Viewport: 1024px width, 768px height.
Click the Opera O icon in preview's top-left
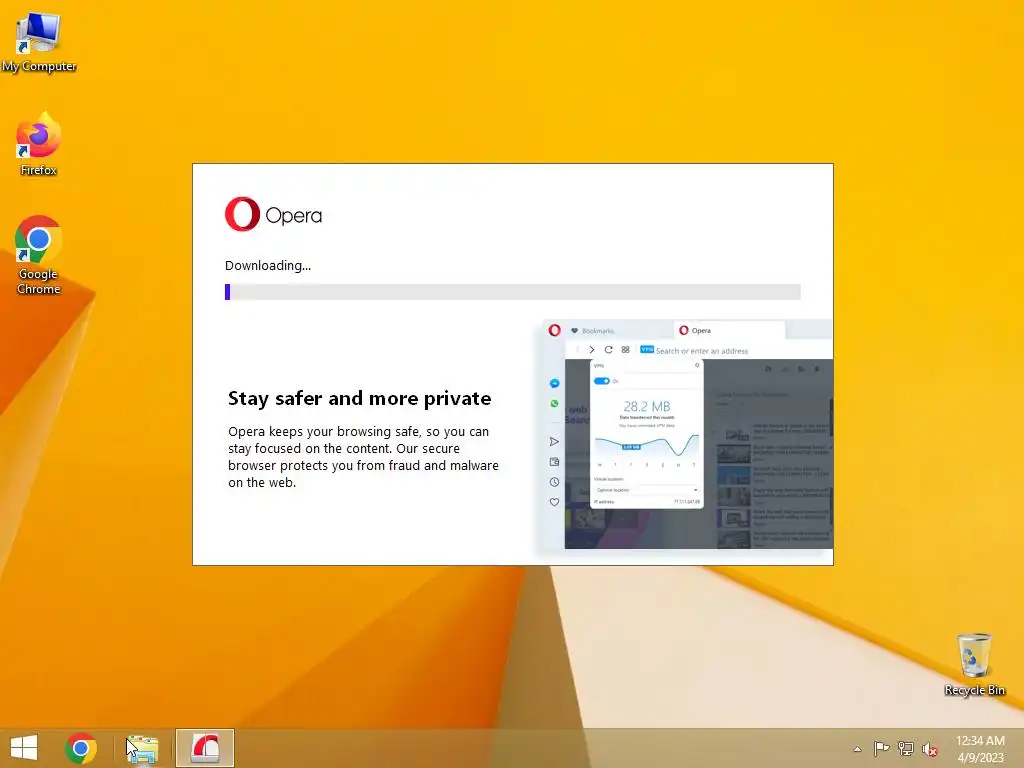tap(554, 330)
